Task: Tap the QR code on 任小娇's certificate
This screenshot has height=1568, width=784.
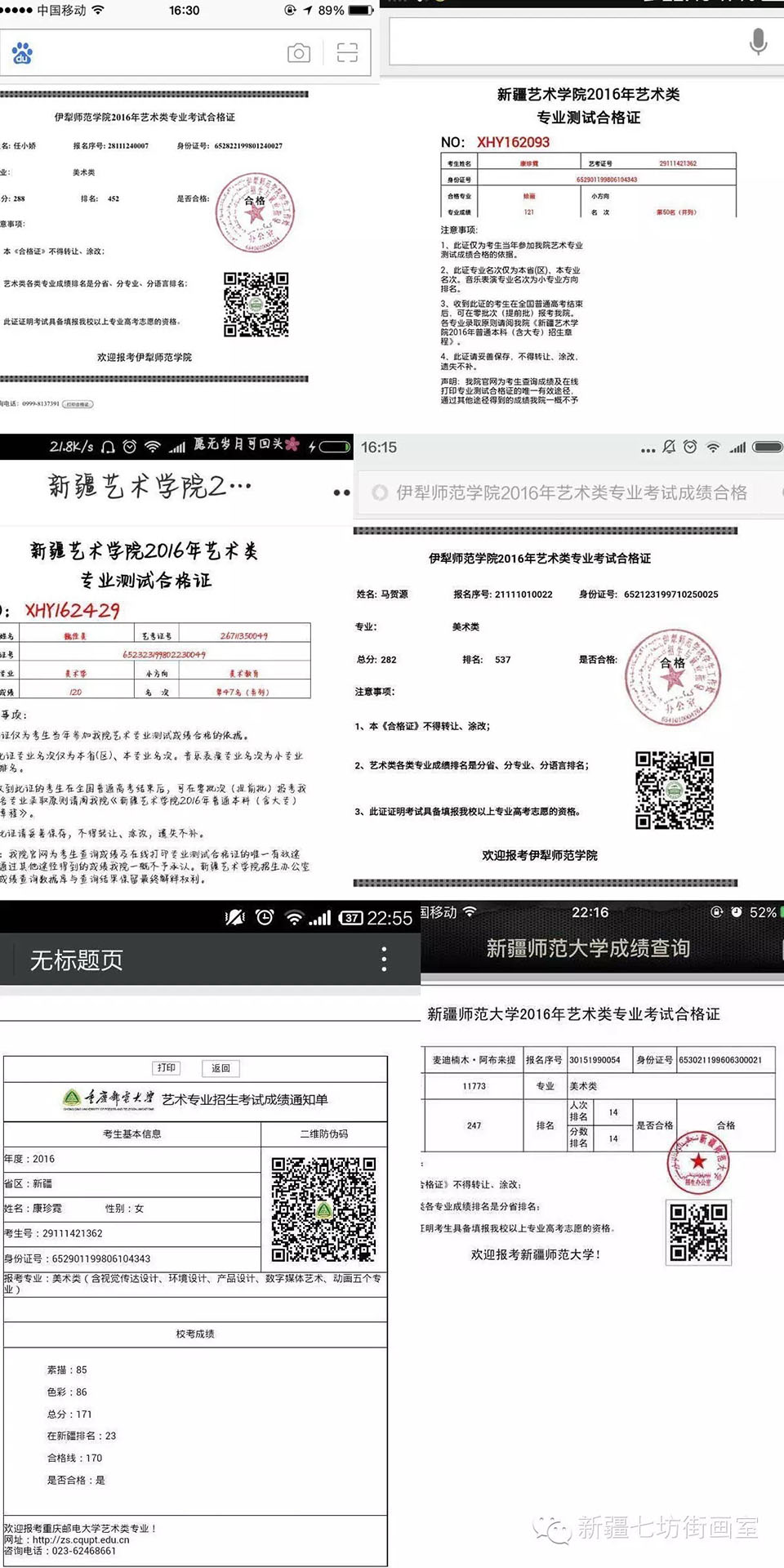Action: click(x=256, y=305)
